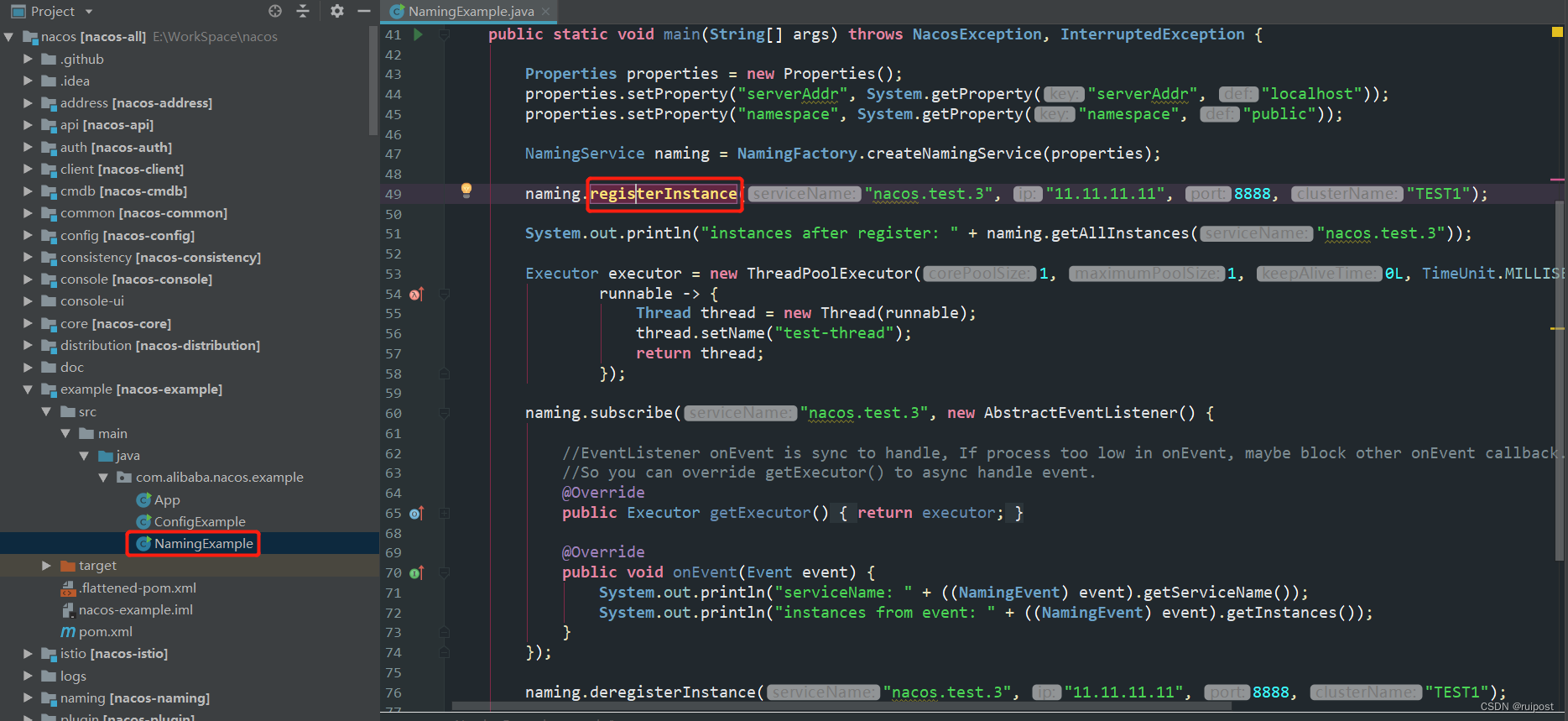Expand the api [nacos-api] module
The width and height of the screenshot is (1568, 721).
[28, 124]
